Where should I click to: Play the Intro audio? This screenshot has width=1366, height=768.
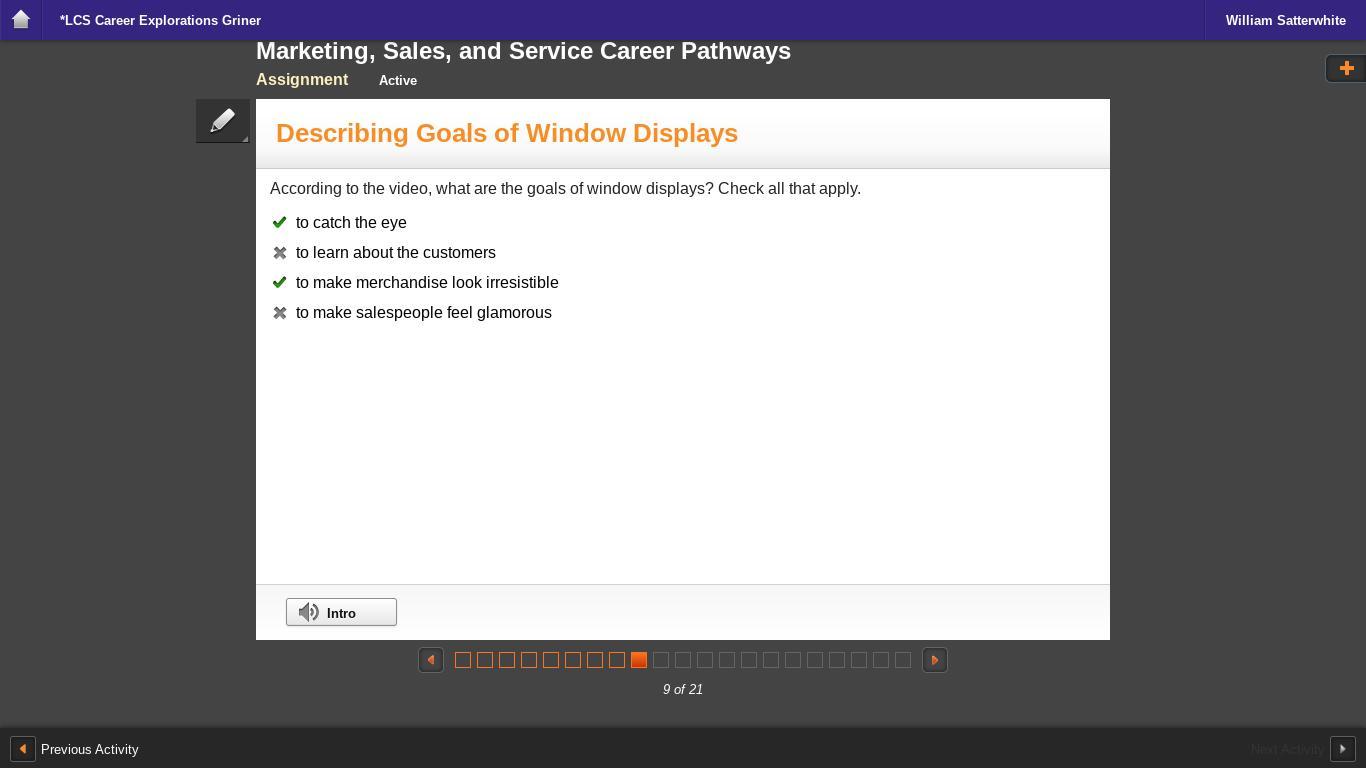341,612
